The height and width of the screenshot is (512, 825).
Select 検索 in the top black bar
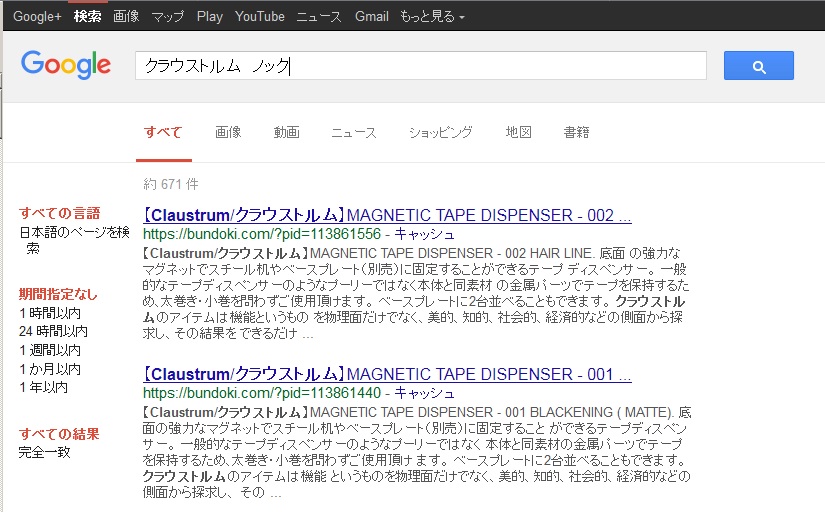tap(87, 17)
